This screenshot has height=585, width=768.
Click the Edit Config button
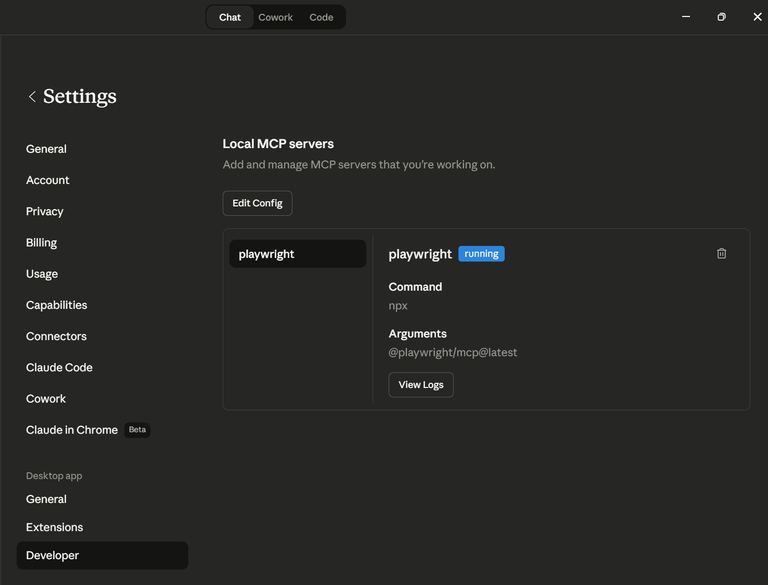[x=257, y=203]
